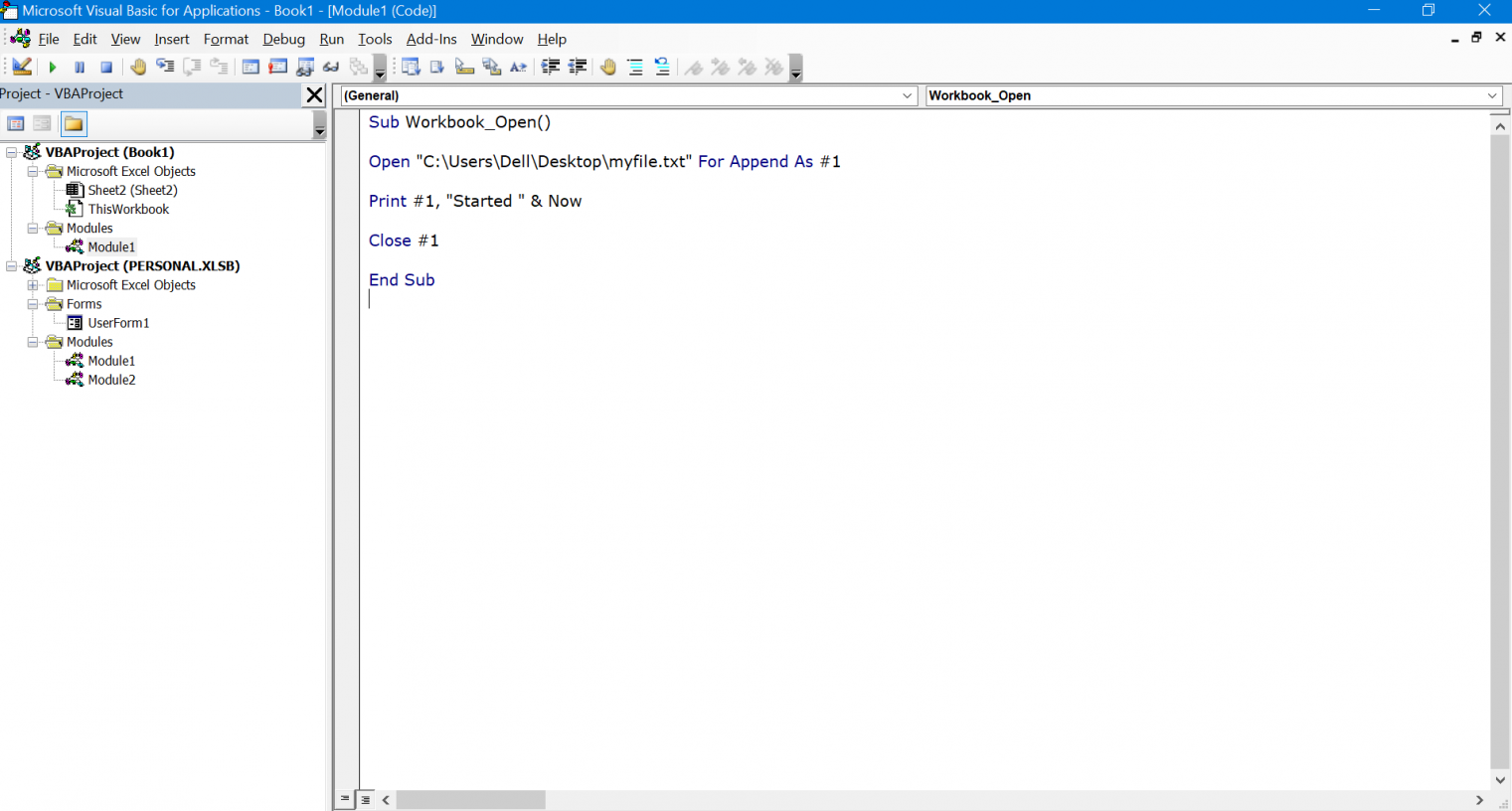Restore the inner code window
This screenshot has height=811, width=1512.
click(x=1477, y=38)
